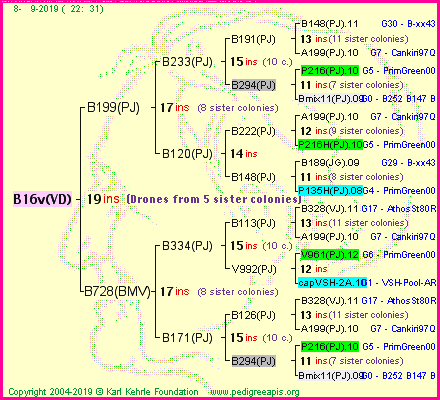Image resolution: width=440 pixels, height=400 pixels.
Task: Click the 8- 9-2019 (22:31) timestamp
Action: [59, 9]
